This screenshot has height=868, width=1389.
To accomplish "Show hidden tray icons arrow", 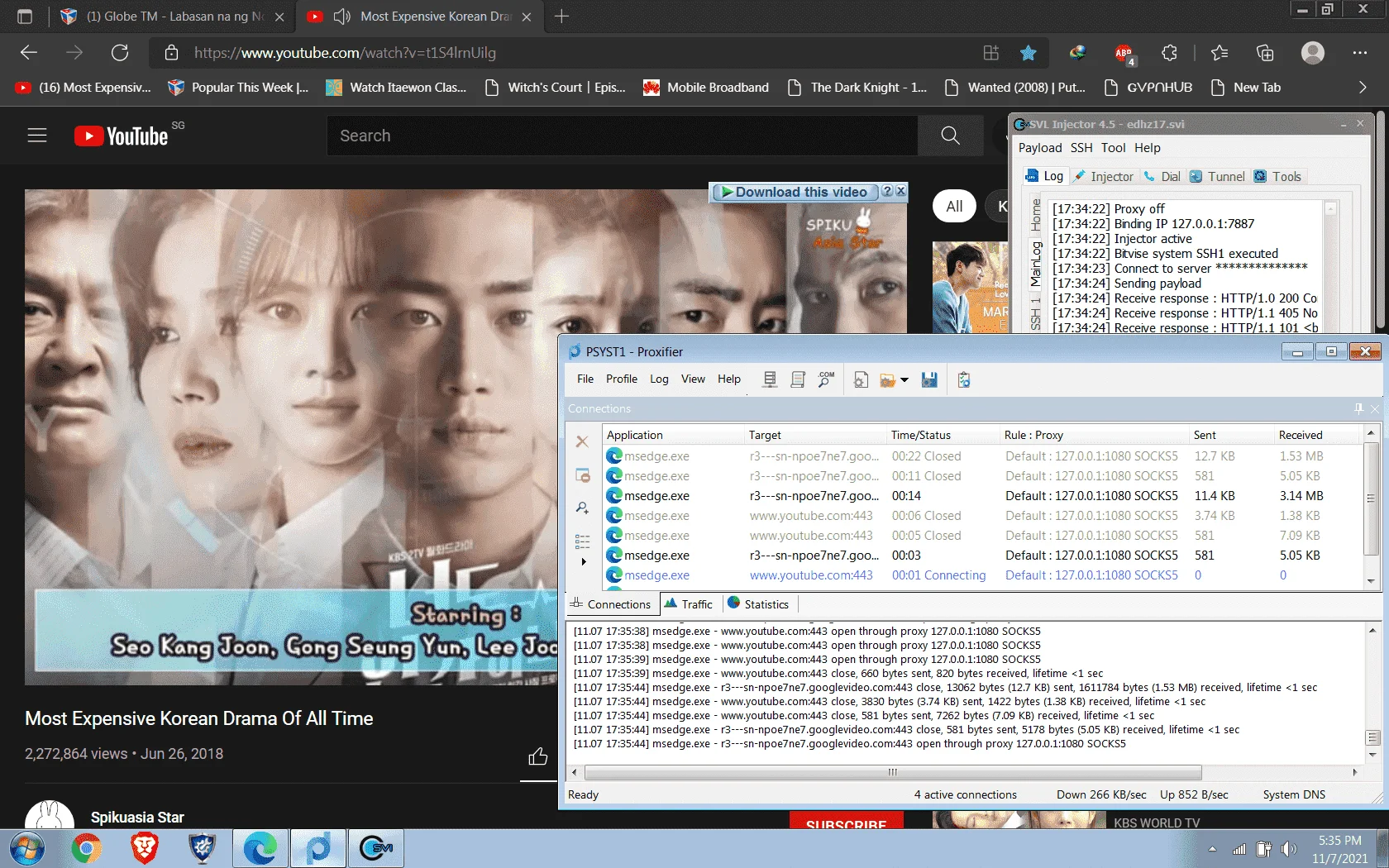I will (1212, 849).
